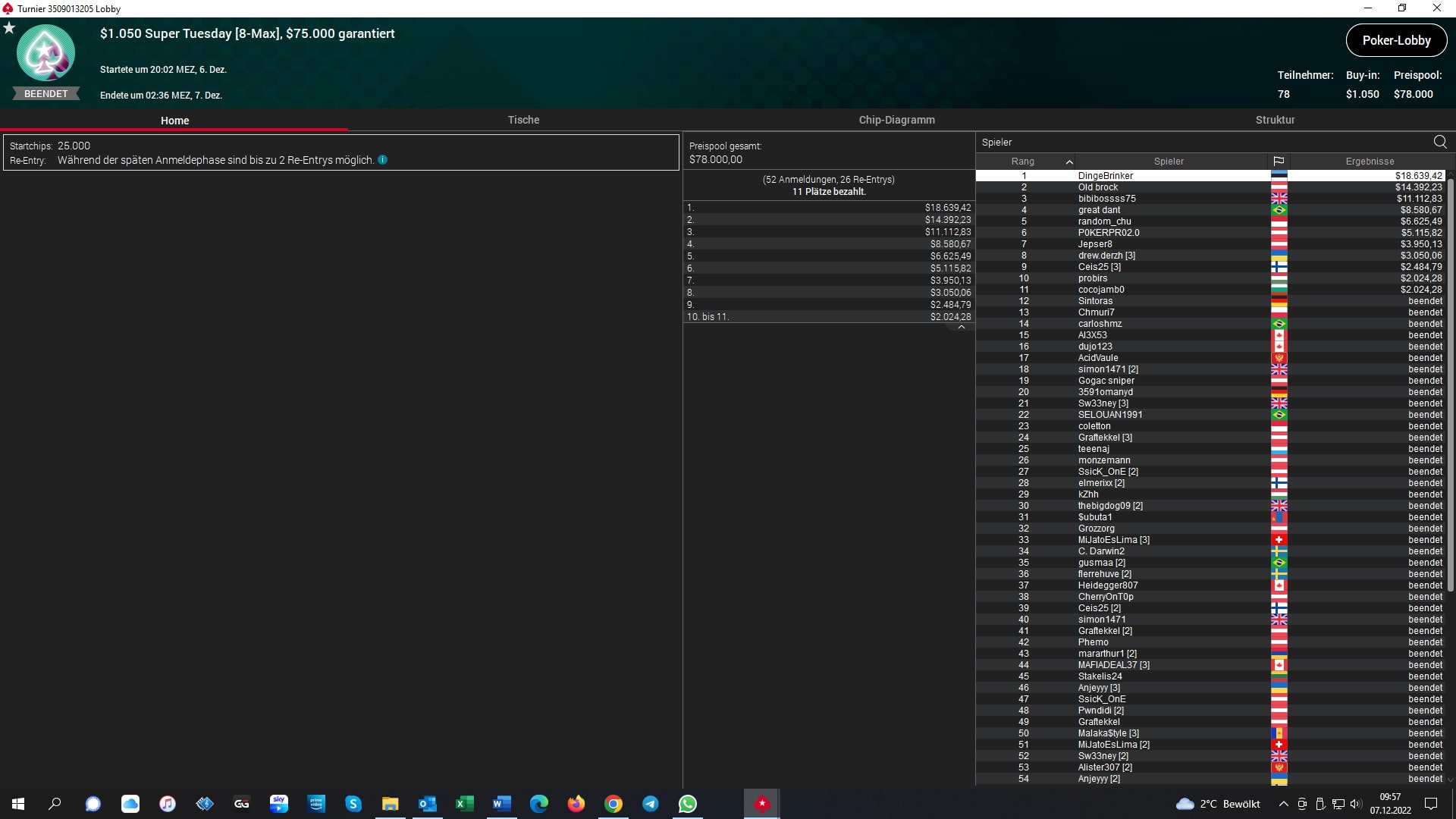
Task: Click the tournament spade logo
Action: tap(45, 53)
